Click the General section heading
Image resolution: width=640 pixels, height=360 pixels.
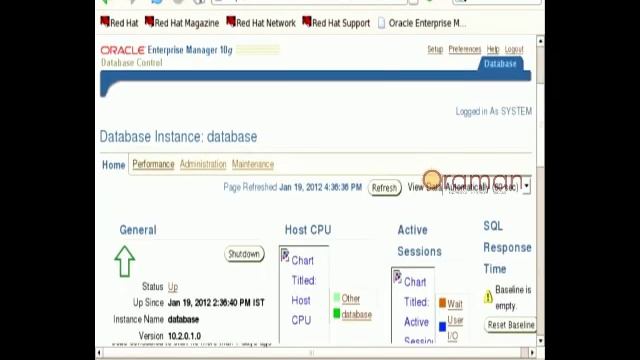pos(138,230)
